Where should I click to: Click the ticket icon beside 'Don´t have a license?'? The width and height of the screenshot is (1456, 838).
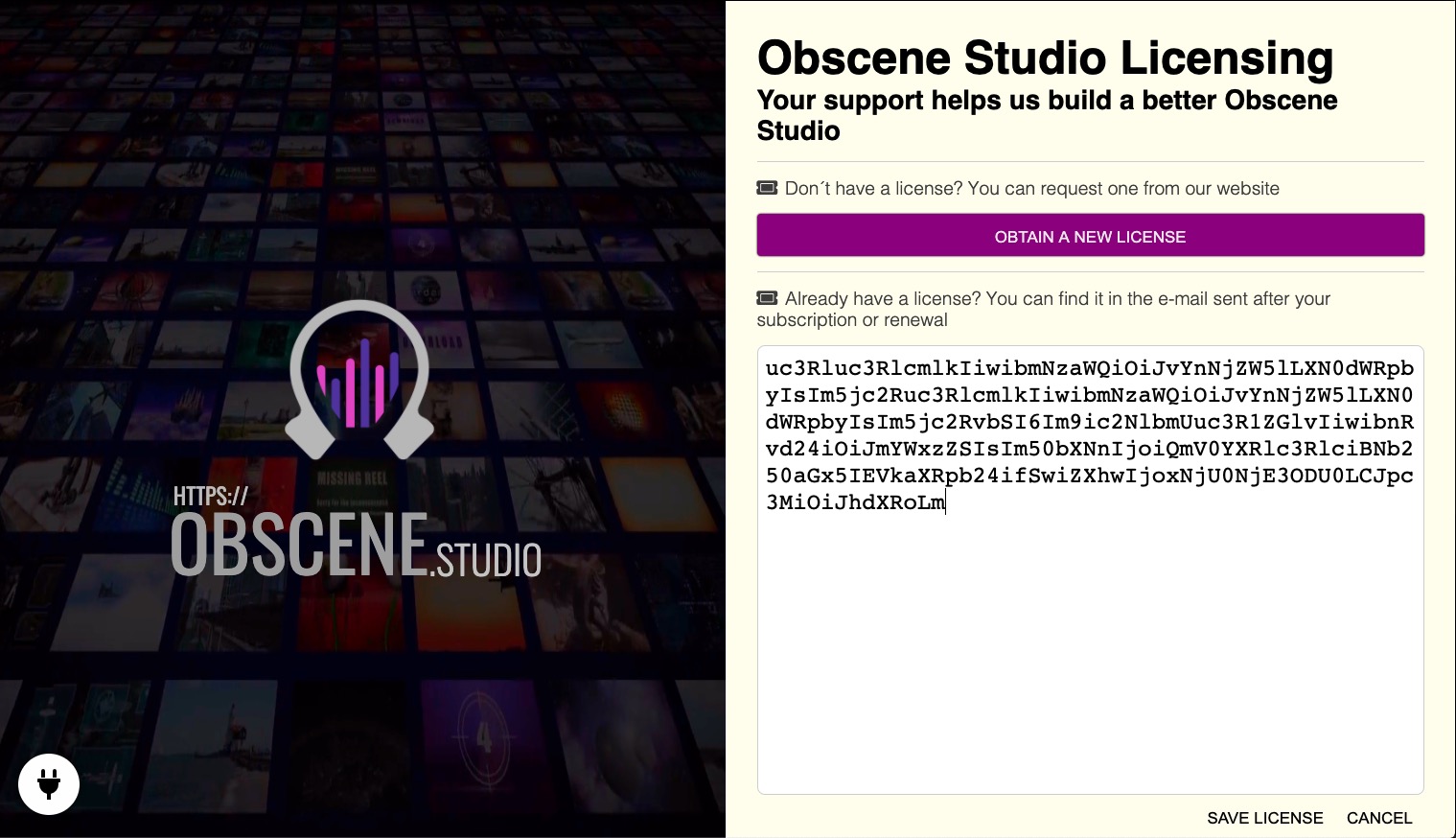(767, 188)
